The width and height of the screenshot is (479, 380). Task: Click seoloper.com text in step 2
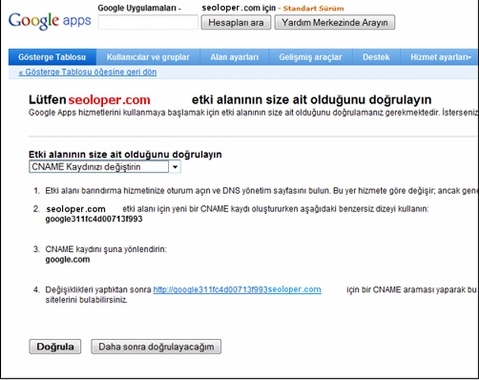76,209
